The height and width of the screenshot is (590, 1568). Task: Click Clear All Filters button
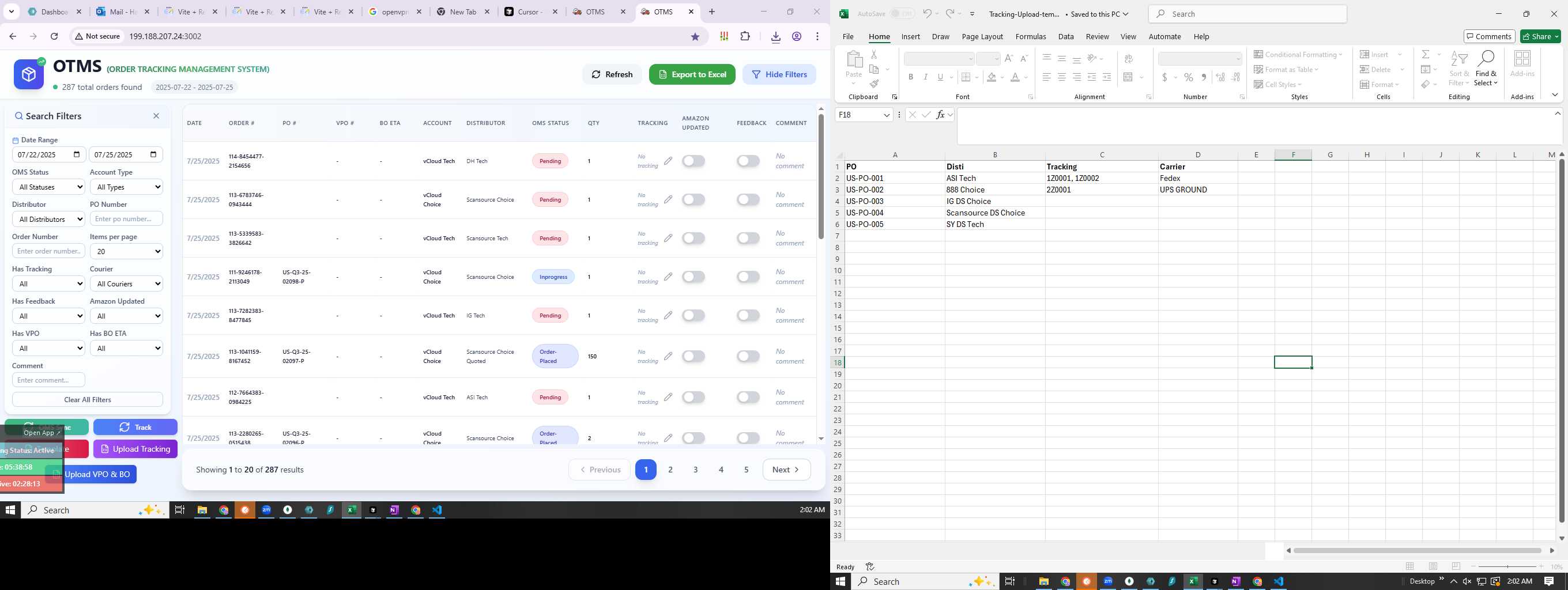tap(88, 400)
